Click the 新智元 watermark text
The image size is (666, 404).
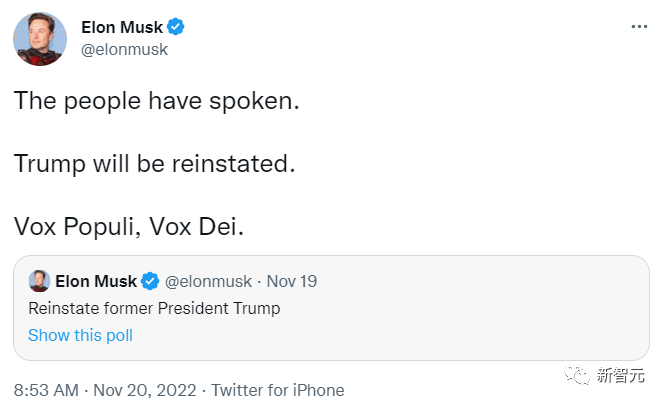pos(621,373)
